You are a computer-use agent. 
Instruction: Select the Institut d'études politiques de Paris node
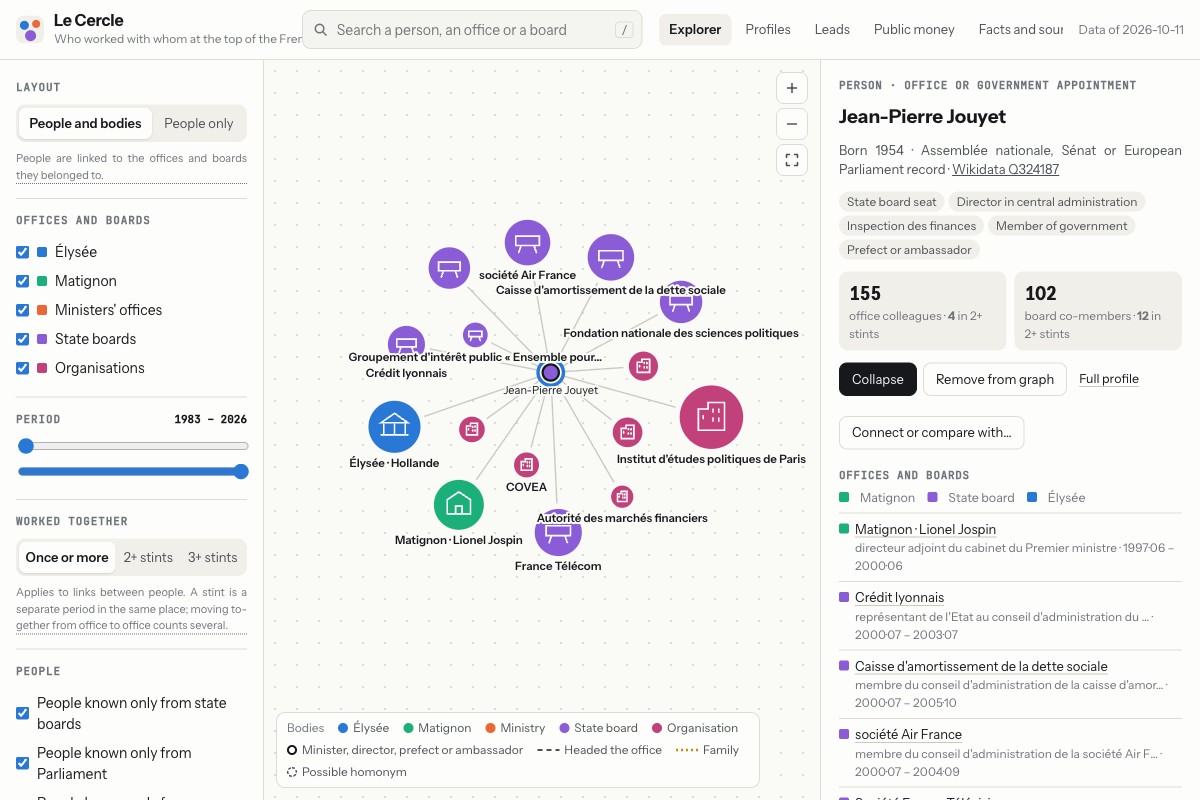pos(711,417)
